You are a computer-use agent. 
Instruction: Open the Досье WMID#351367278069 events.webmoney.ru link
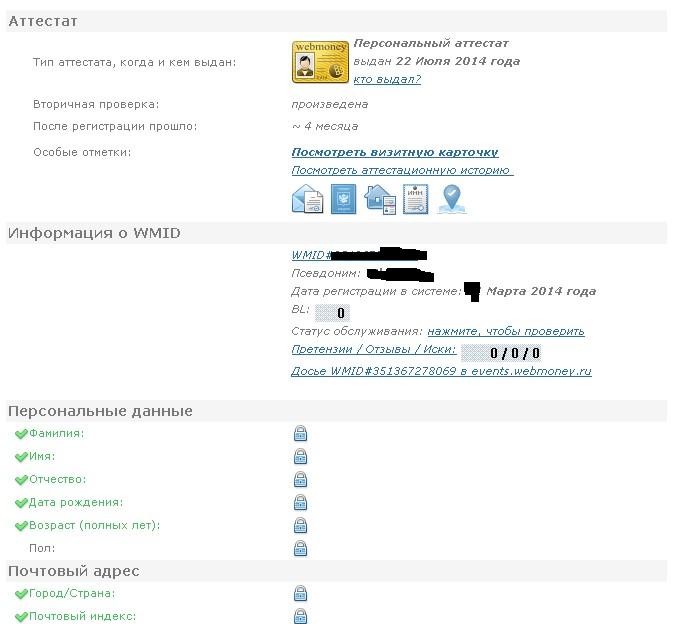(441, 371)
